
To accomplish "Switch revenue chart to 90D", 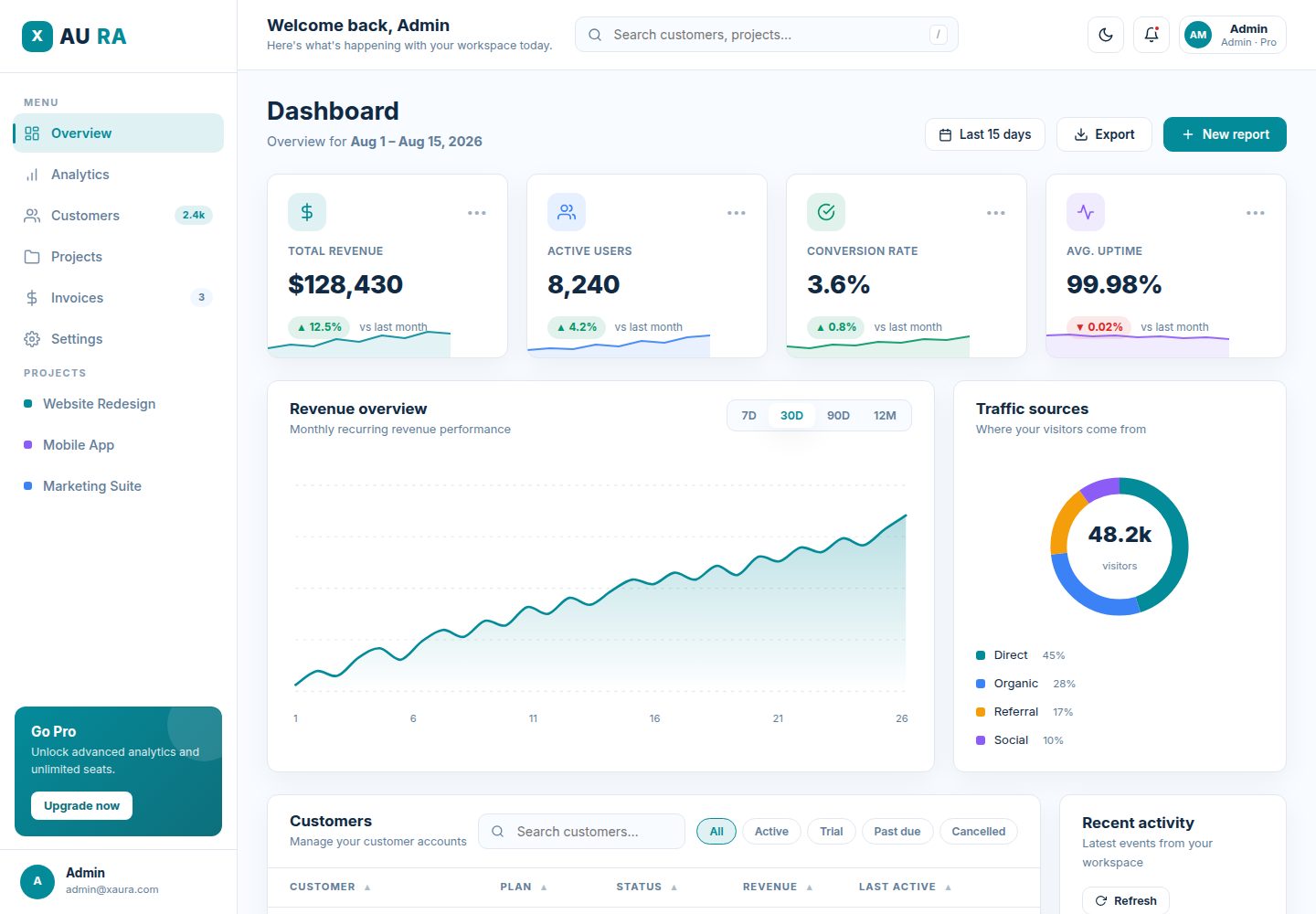I will [x=838, y=415].
